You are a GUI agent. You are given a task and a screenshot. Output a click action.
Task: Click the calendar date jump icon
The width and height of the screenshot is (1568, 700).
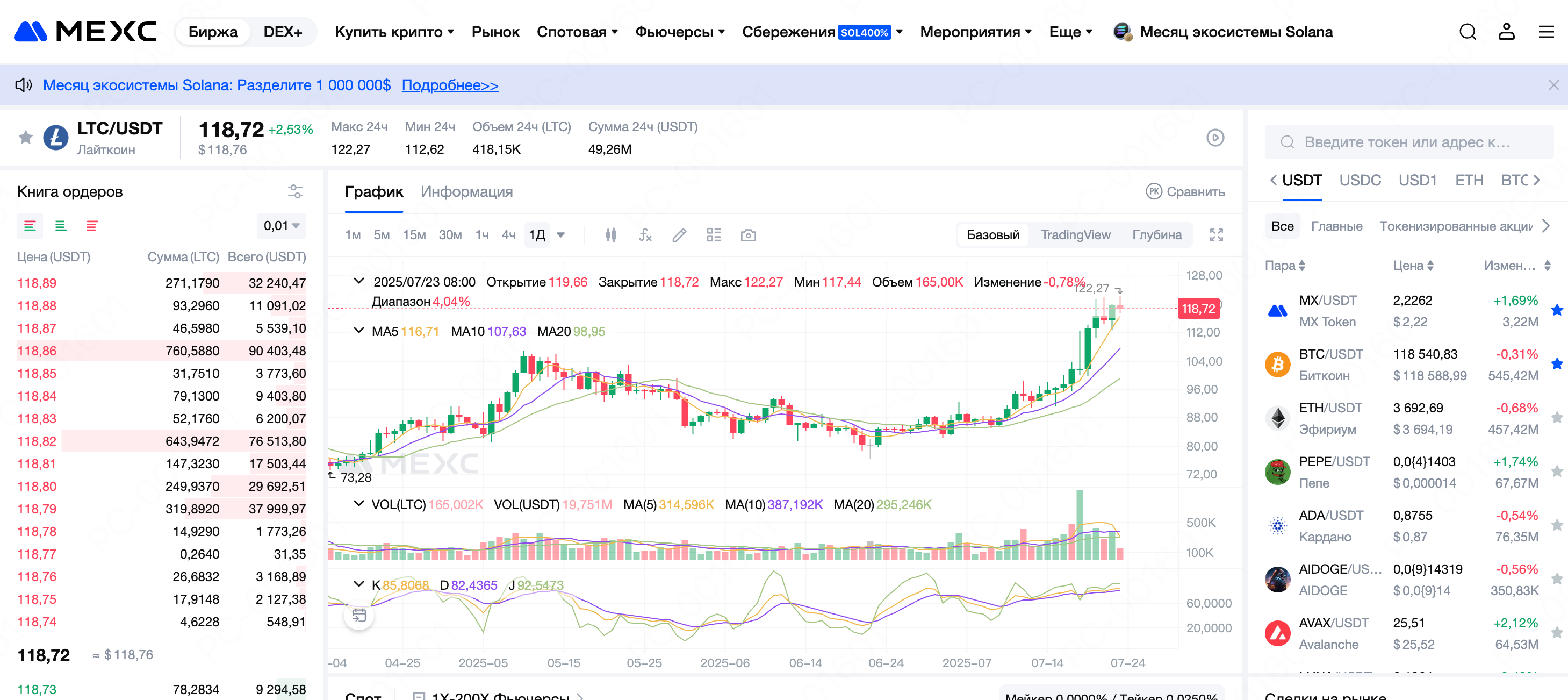coord(359,616)
